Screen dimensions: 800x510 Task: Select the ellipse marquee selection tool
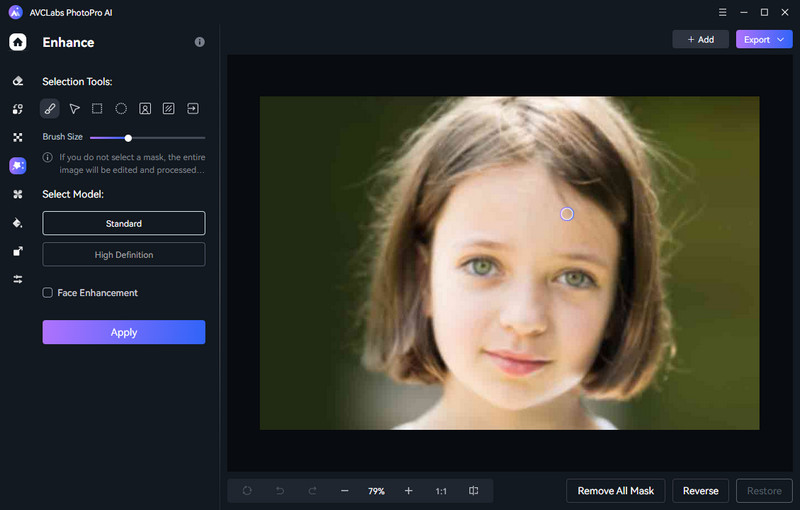[121, 108]
